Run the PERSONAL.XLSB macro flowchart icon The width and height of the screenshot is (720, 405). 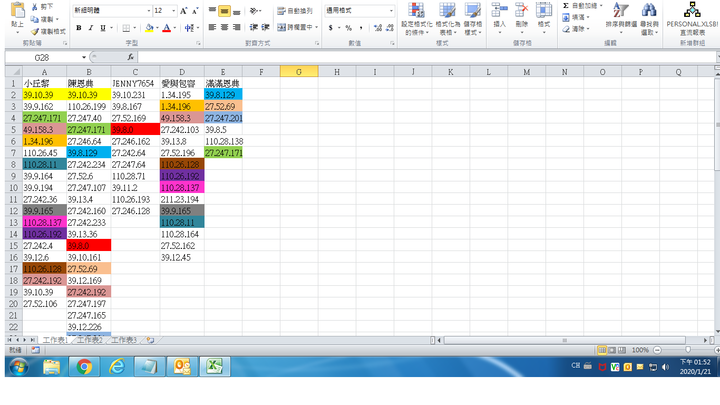coord(692,10)
